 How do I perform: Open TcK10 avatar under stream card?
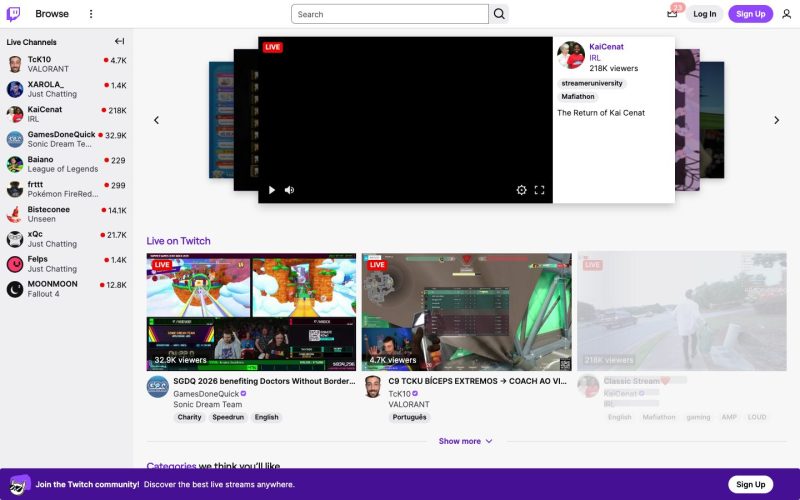point(373,387)
